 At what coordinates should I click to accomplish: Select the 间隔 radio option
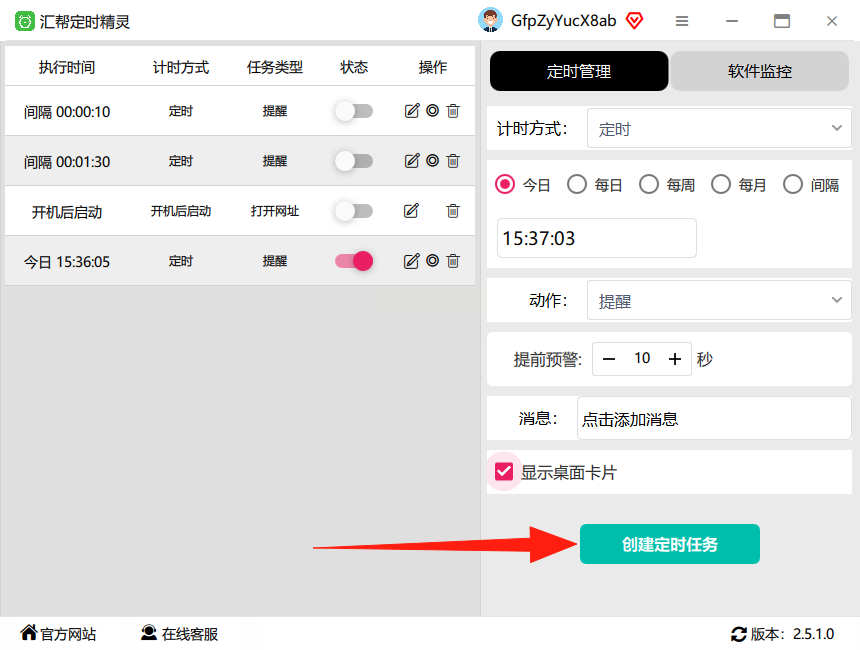click(793, 184)
